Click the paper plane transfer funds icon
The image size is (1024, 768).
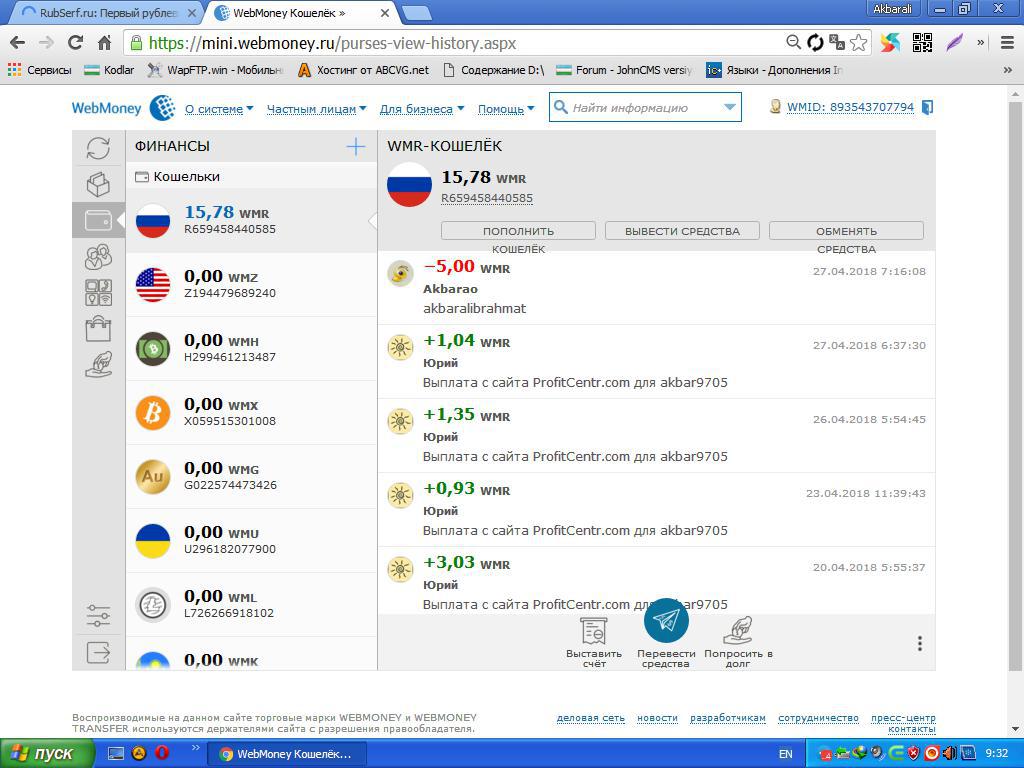tap(666, 621)
